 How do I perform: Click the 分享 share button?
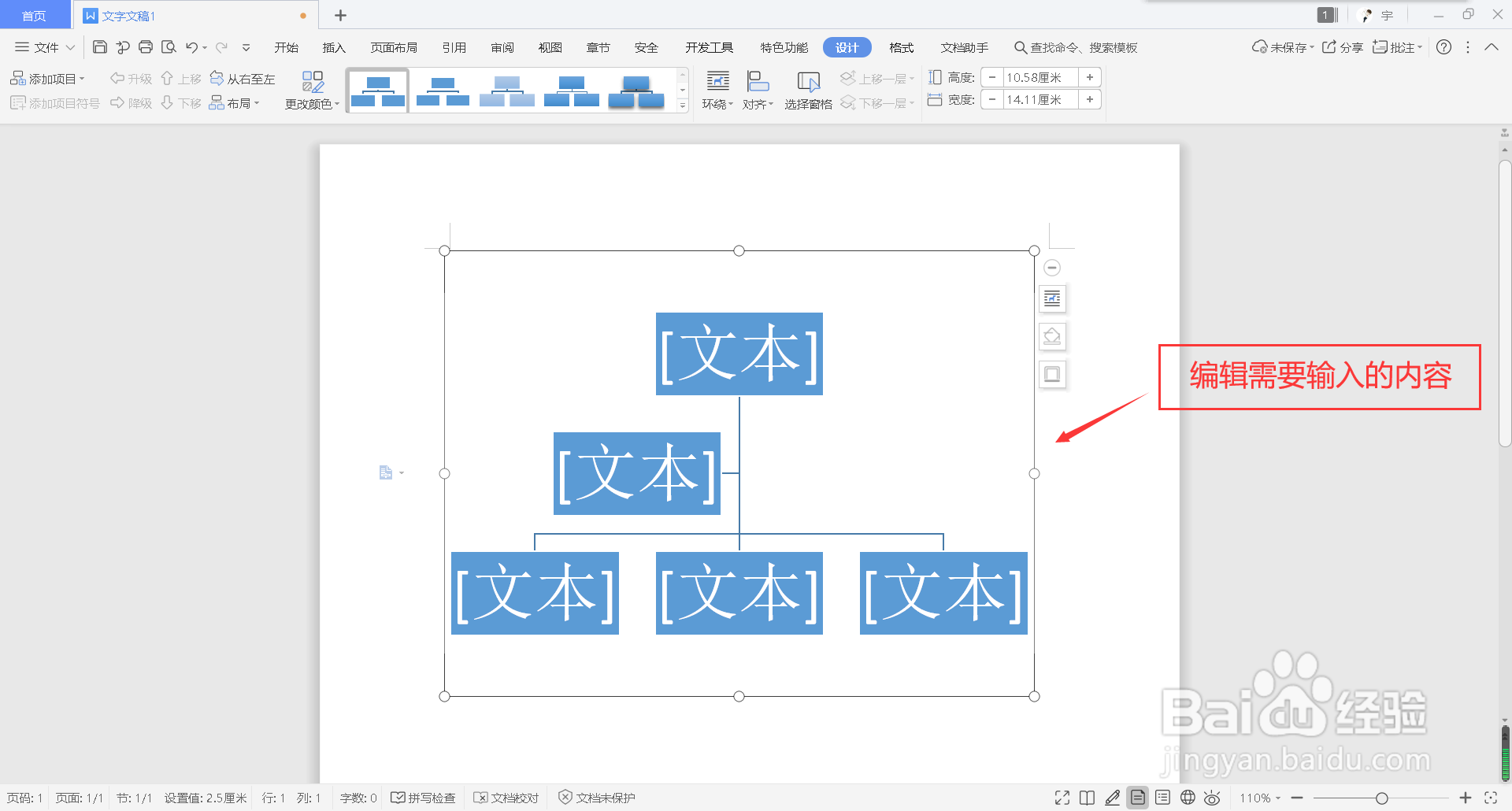[x=1342, y=46]
